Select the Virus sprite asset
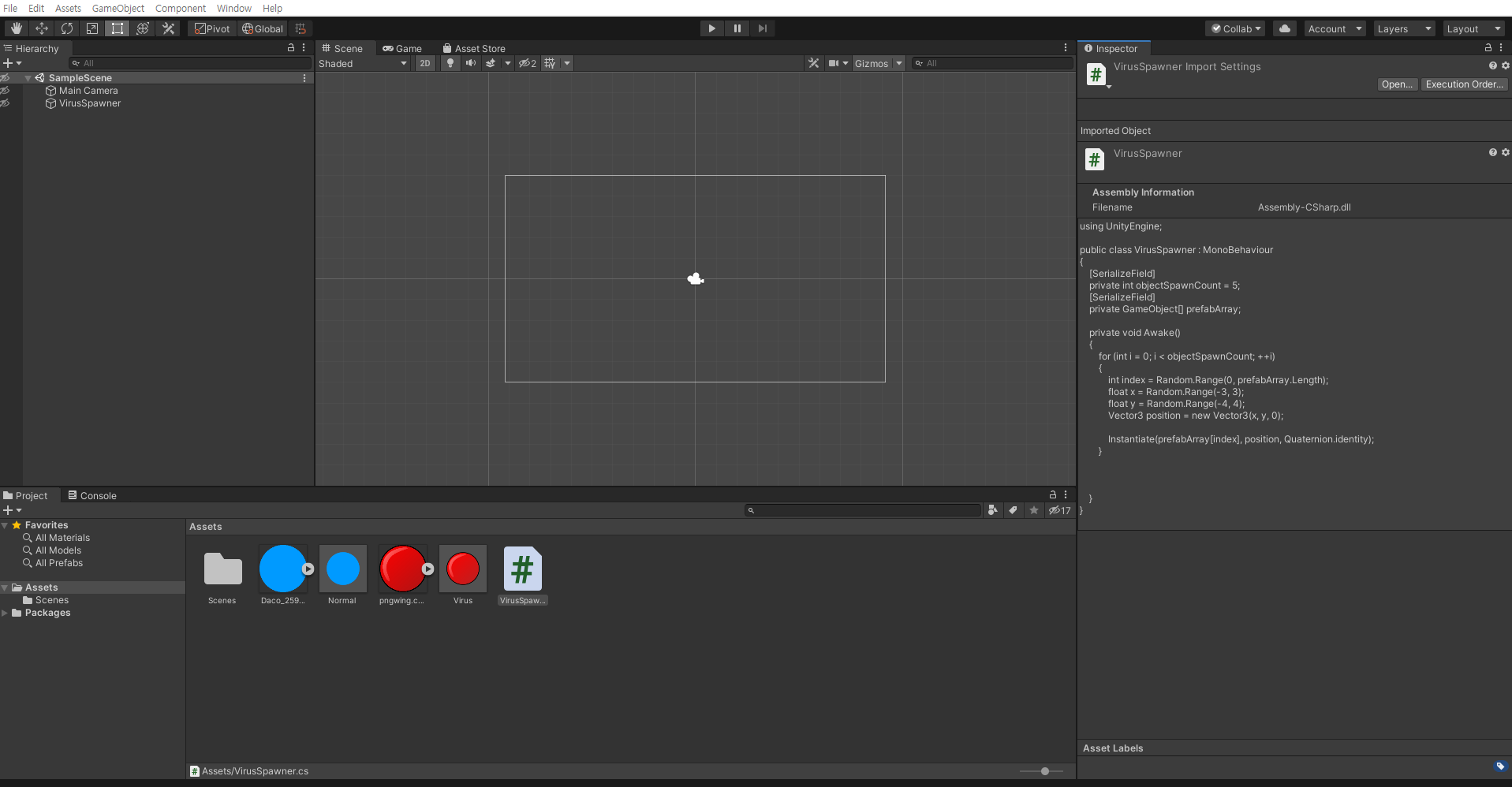Viewport: 1512px width, 787px height. (463, 576)
